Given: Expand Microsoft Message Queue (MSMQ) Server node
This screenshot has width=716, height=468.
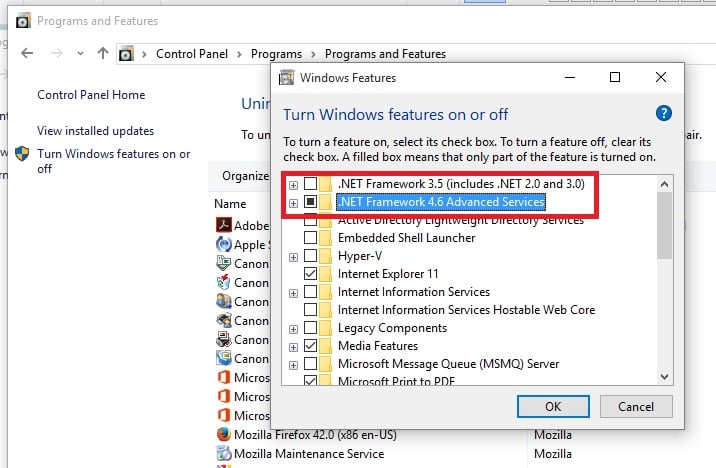Looking at the screenshot, I should coord(293,366).
